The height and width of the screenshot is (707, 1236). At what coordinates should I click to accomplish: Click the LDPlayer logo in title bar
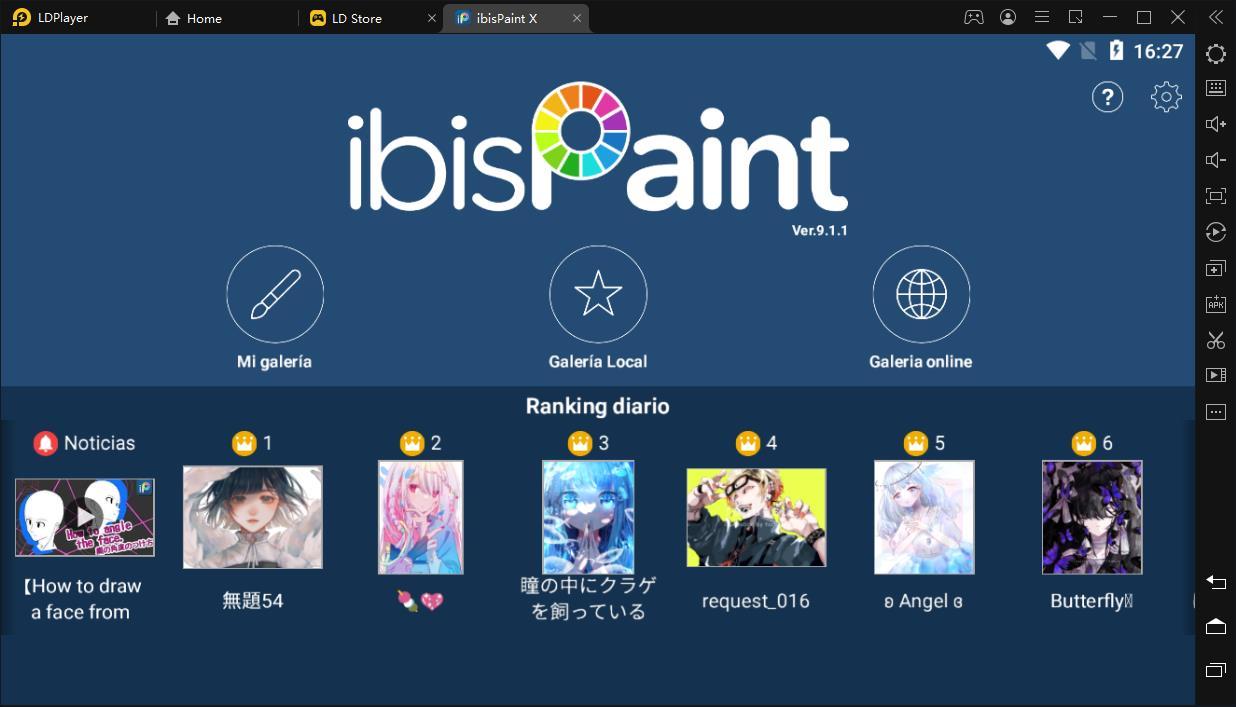[x=22, y=18]
